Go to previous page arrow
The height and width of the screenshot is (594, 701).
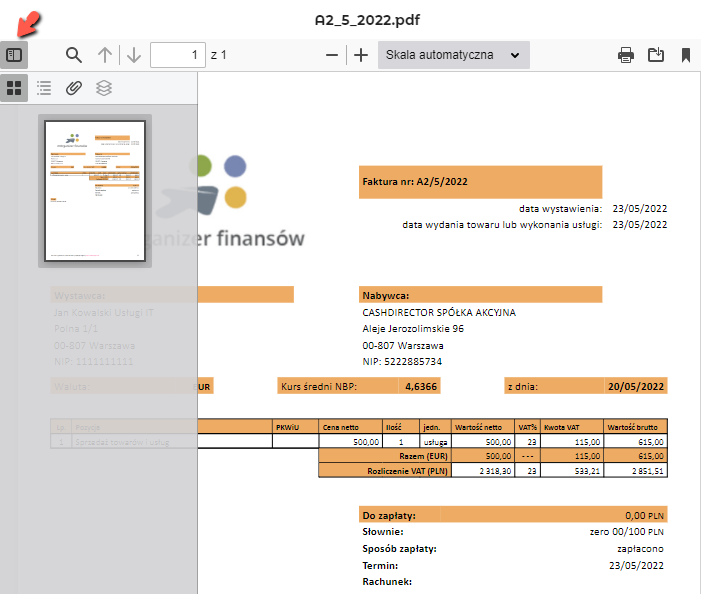coord(105,55)
